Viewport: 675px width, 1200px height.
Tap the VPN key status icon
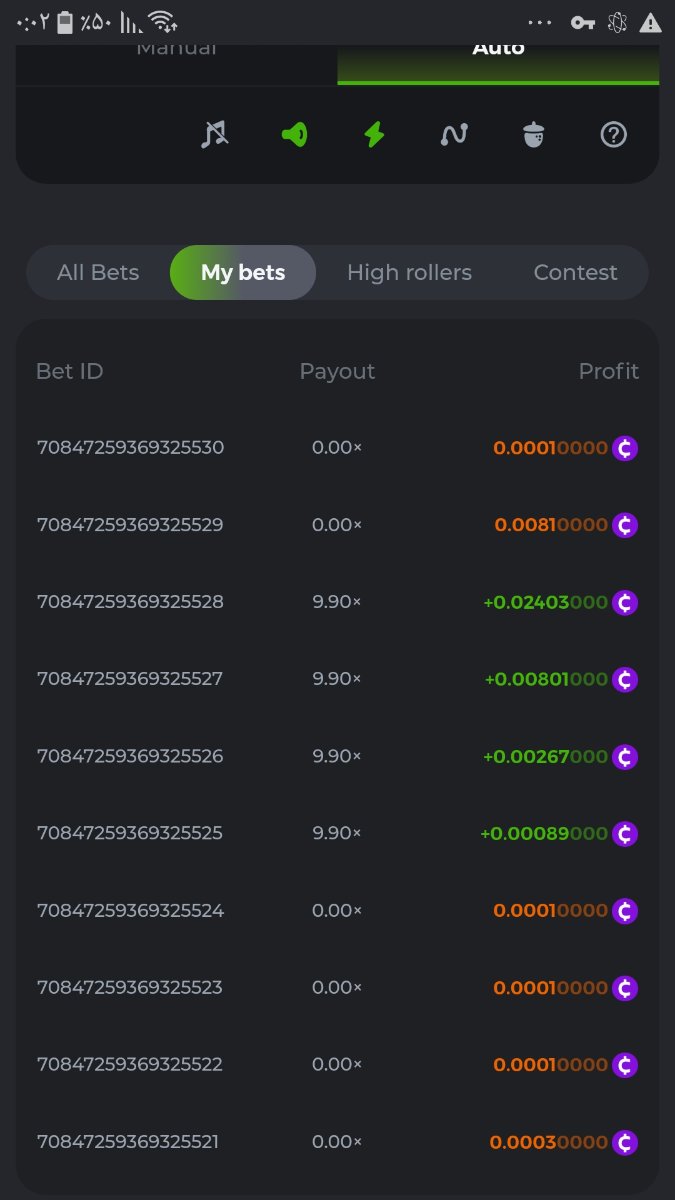[x=582, y=22]
